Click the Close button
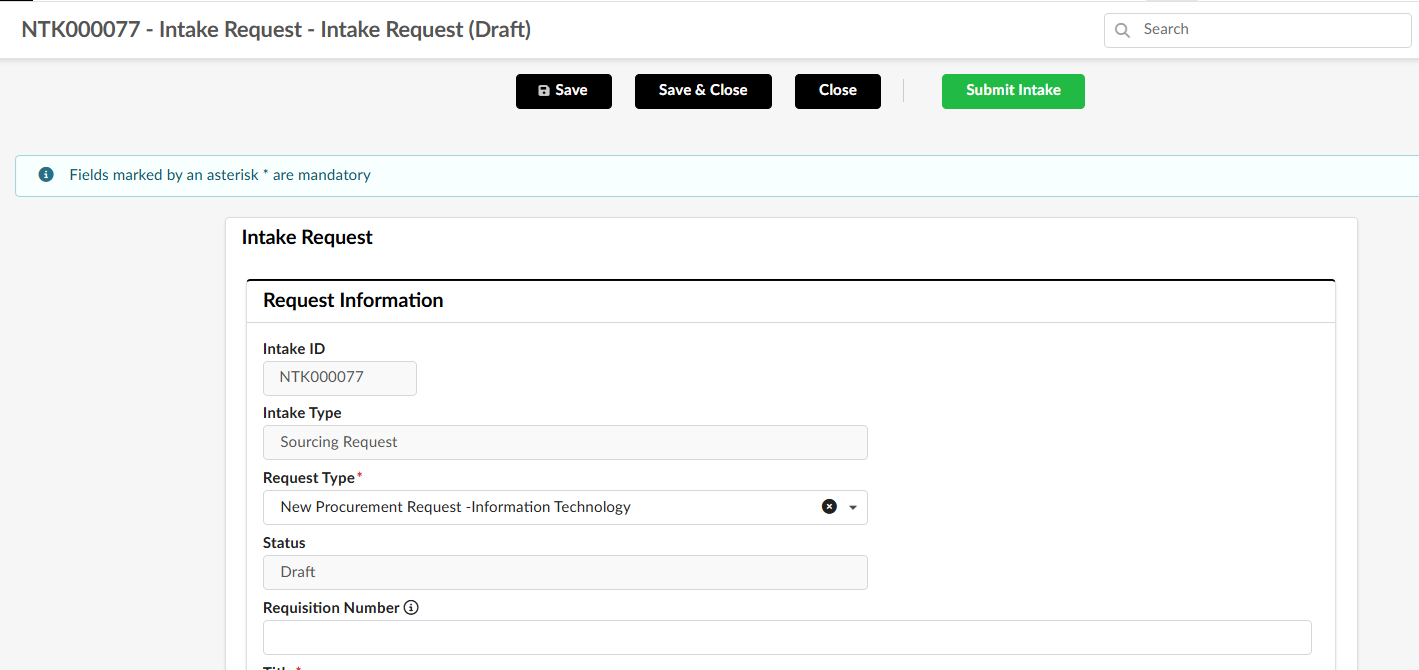Viewport: 1419px width, 670px height. 837,91
